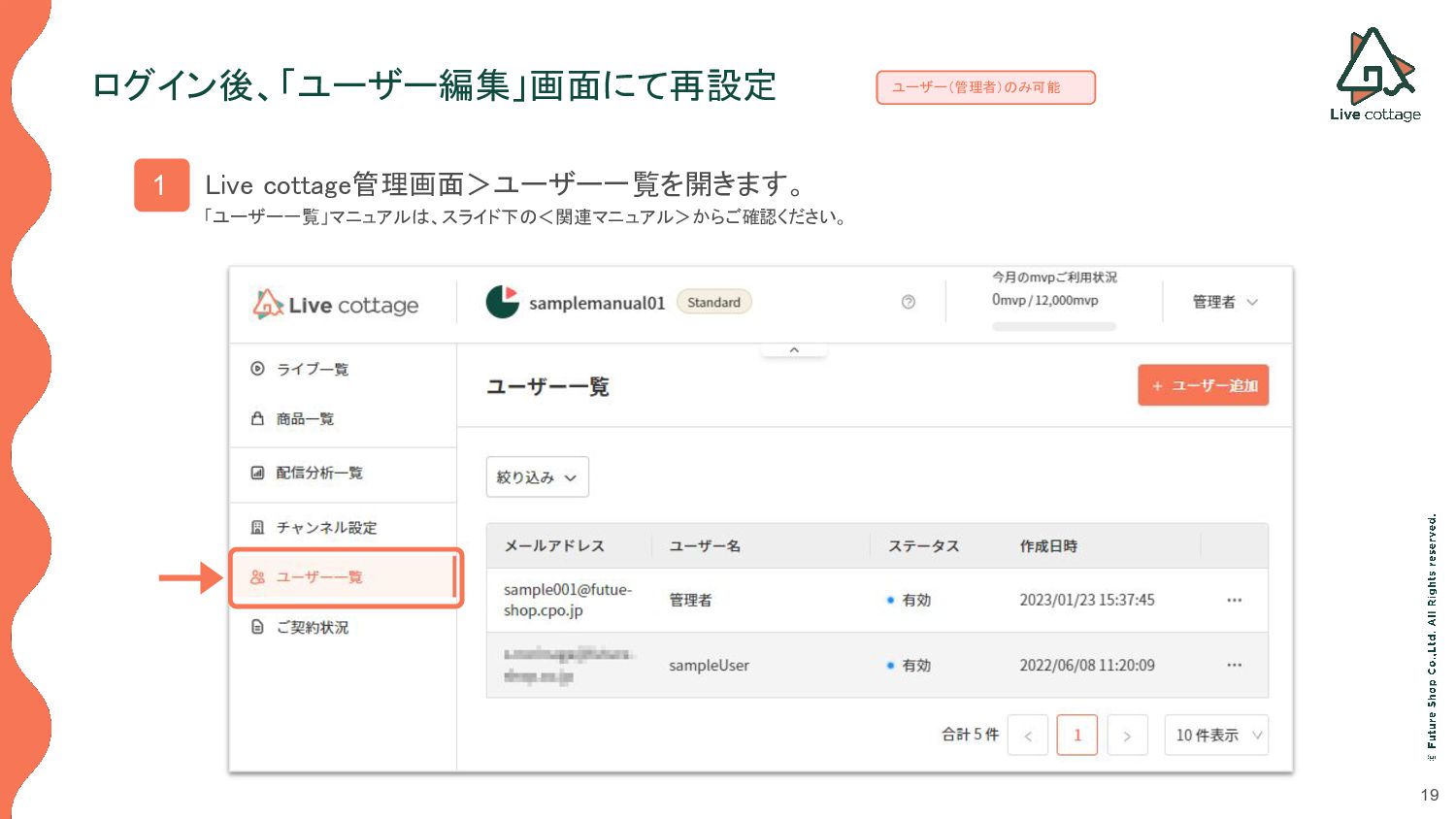Click the ユーザー追加 button
The image size is (1456, 819).
[x=1203, y=385]
